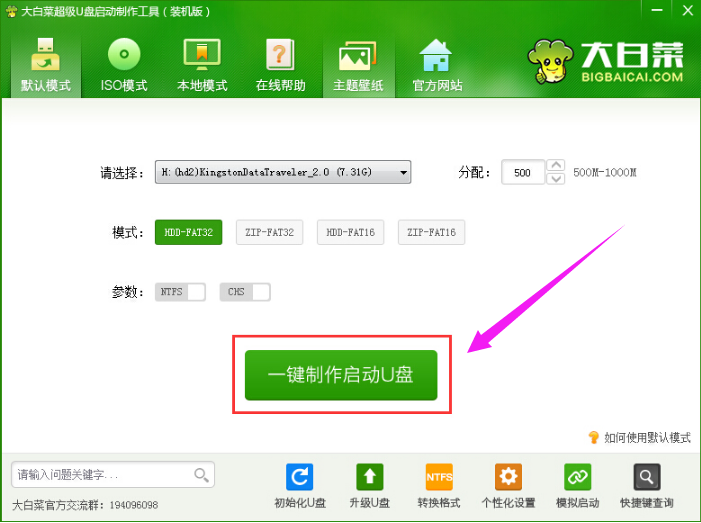Decrease allocation size with down arrow
Image resolution: width=701 pixels, height=523 pixels.
(557, 179)
